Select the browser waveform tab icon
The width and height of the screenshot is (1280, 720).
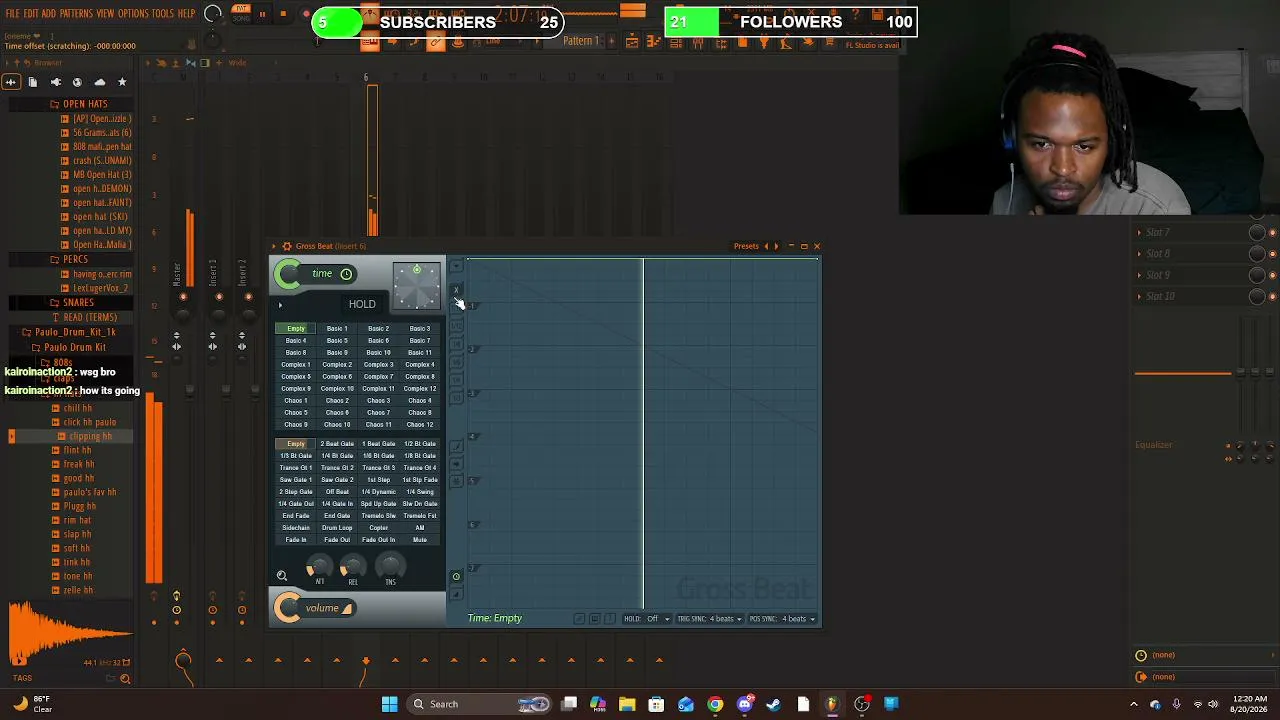(x=11, y=82)
